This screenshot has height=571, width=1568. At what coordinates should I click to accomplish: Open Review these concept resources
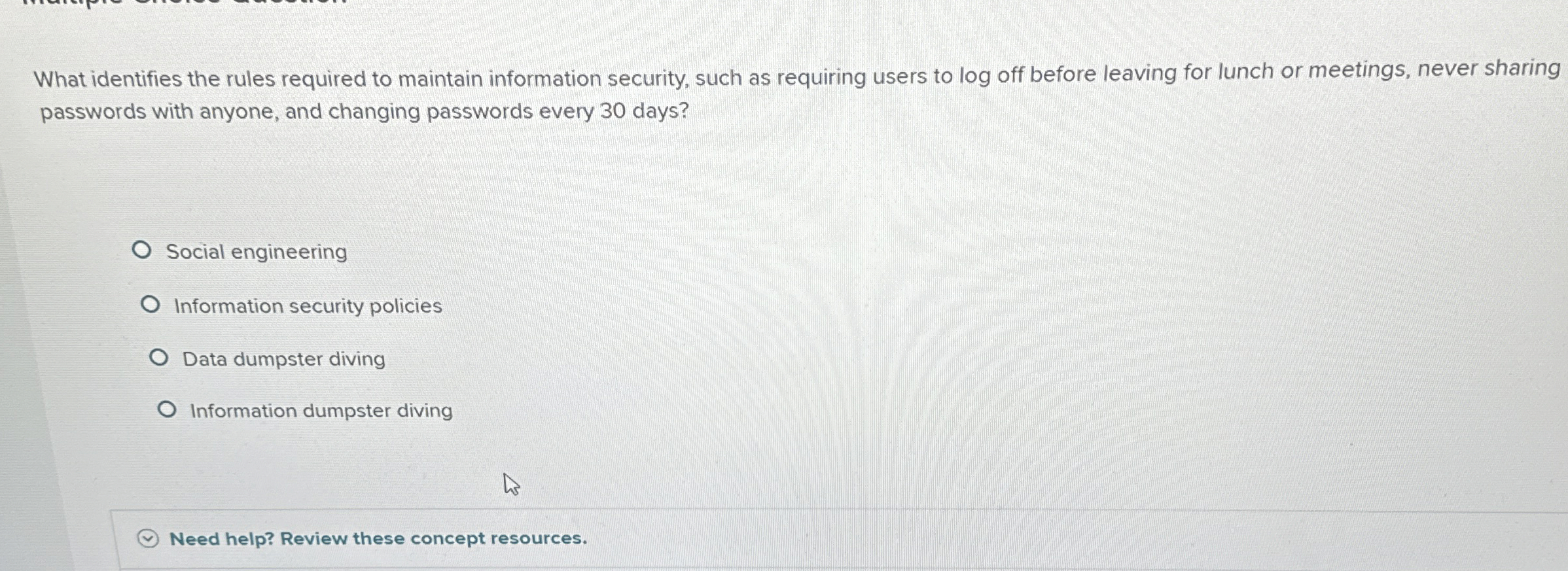tap(432, 538)
